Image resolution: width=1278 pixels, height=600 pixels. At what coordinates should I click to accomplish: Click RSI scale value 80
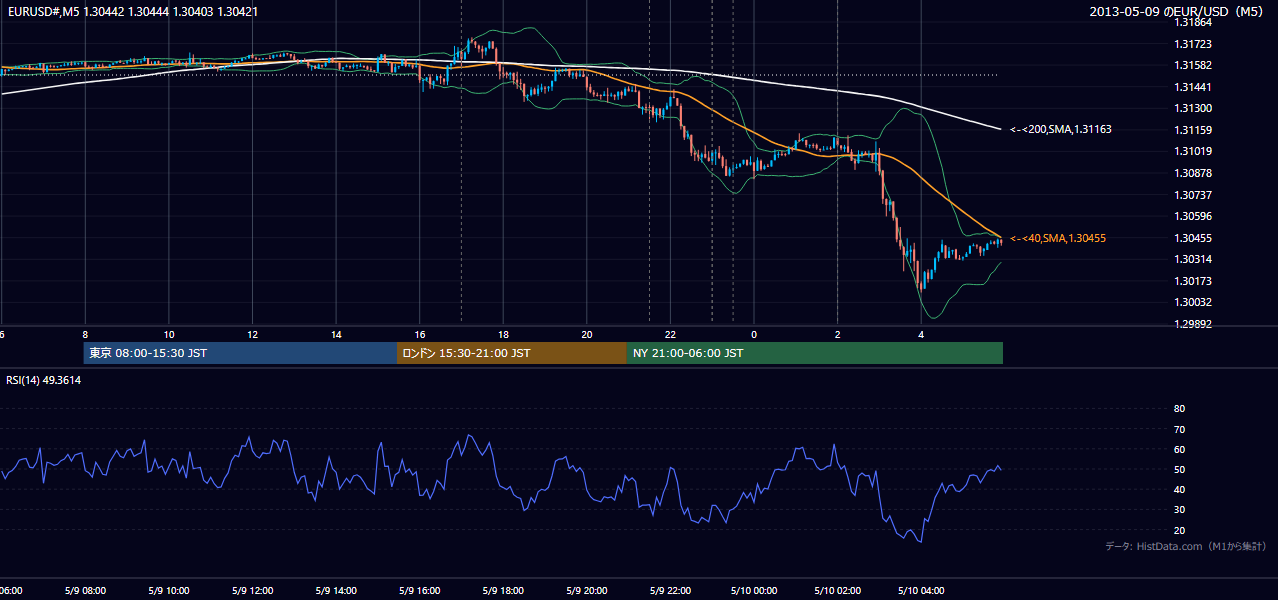[x=1179, y=409]
